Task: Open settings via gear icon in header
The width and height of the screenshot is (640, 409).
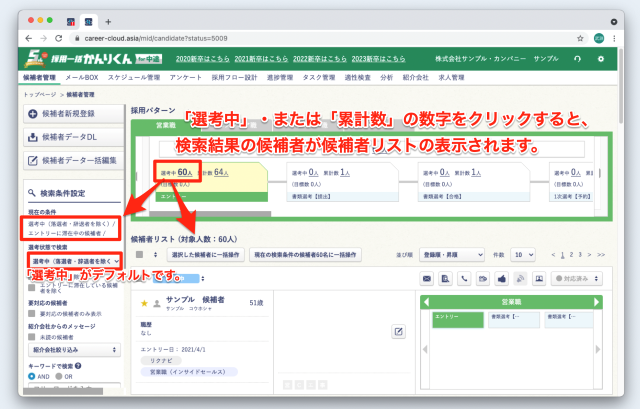Action: pos(600,59)
